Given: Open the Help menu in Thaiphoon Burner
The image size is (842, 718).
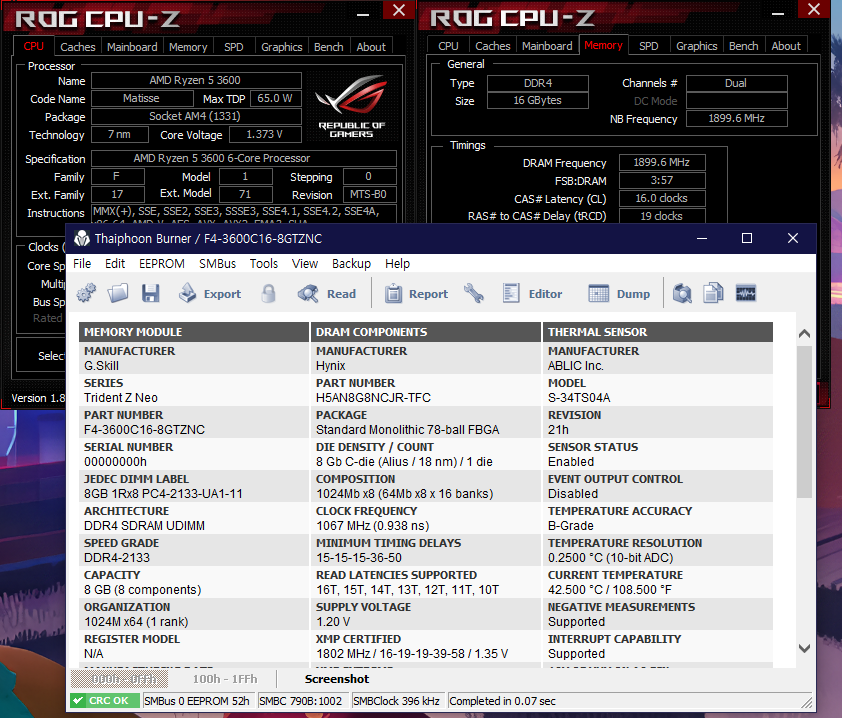Looking at the screenshot, I should (397, 264).
